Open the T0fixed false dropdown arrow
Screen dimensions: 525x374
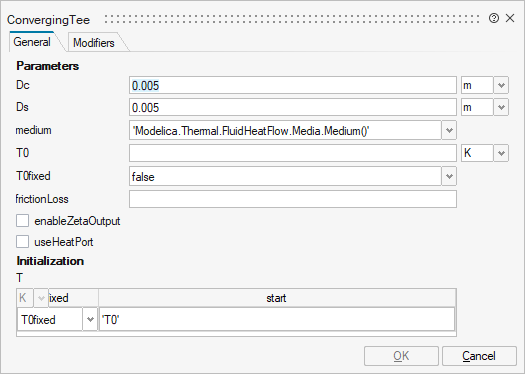(449, 176)
